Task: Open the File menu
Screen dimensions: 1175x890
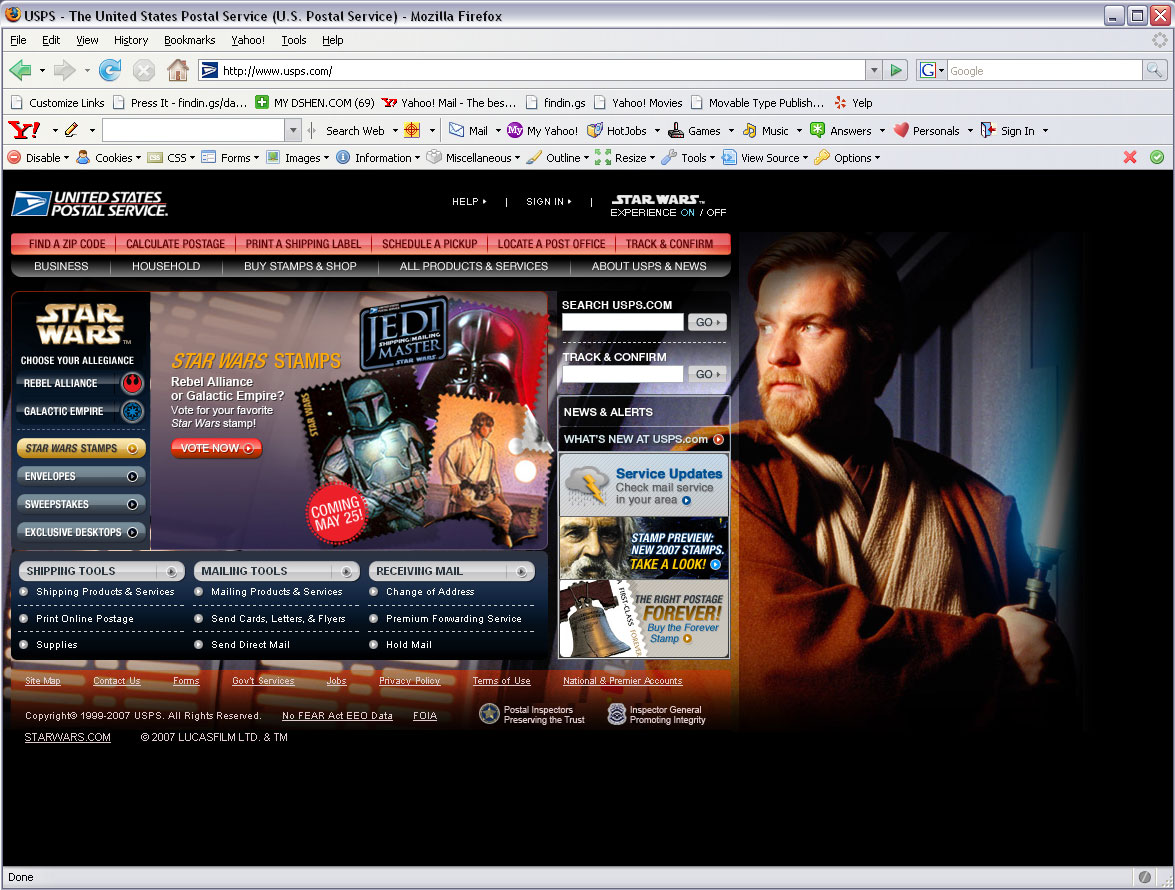Action: [18, 40]
